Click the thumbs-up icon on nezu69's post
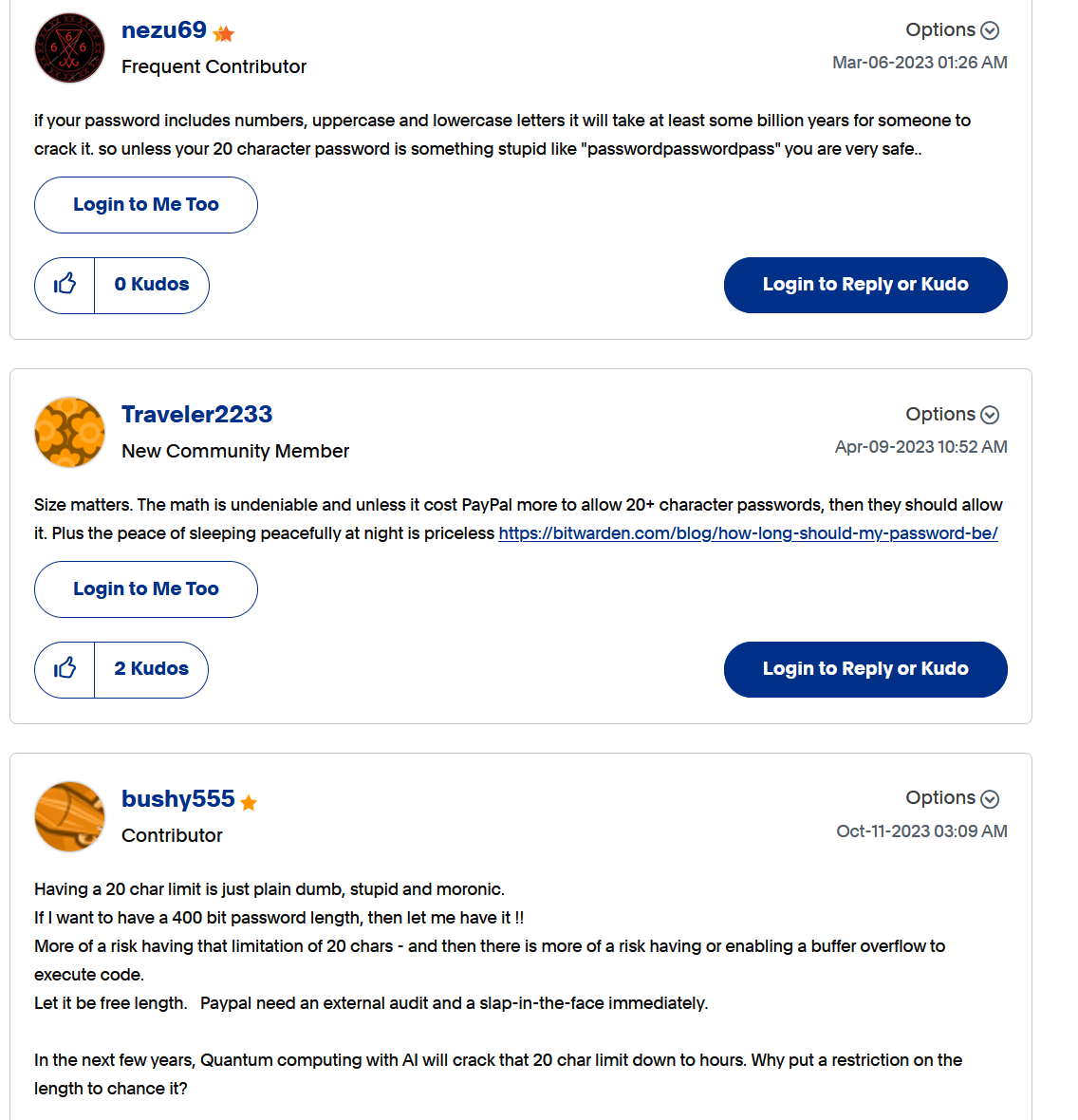Screen dimensions: 1078x1120 (65, 285)
